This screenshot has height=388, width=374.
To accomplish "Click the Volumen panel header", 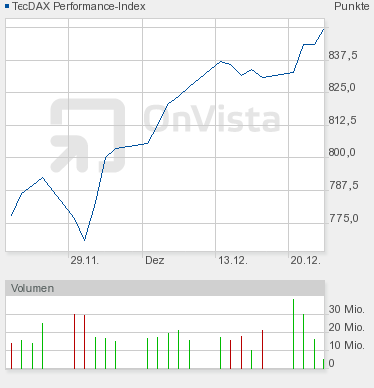I will point(165,288).
